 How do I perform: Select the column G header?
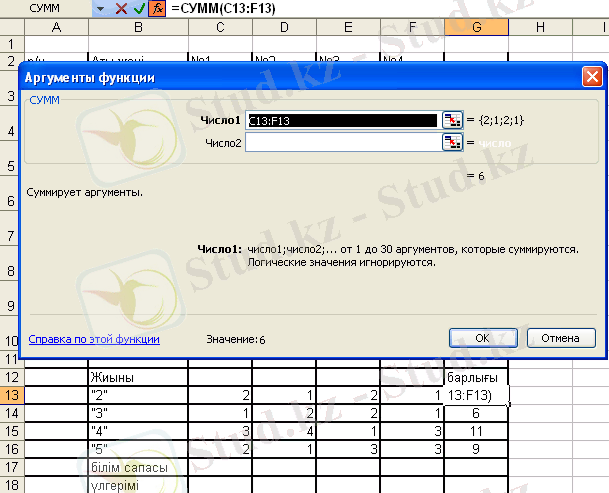(x=476, y=26)
